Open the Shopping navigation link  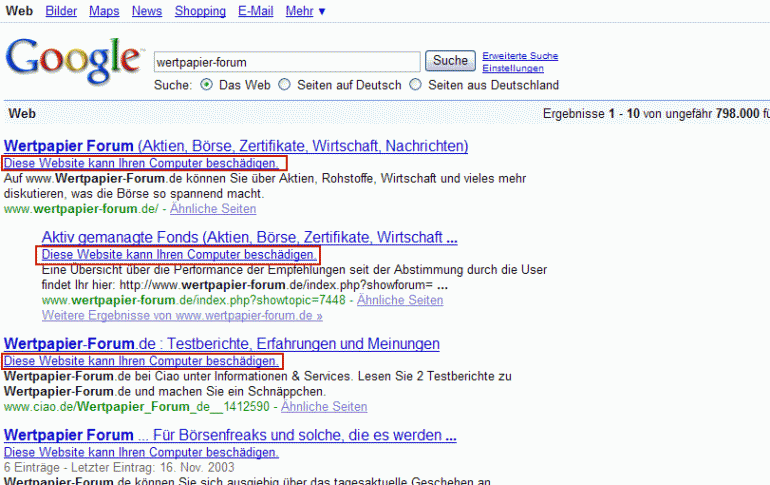(200, 11)
